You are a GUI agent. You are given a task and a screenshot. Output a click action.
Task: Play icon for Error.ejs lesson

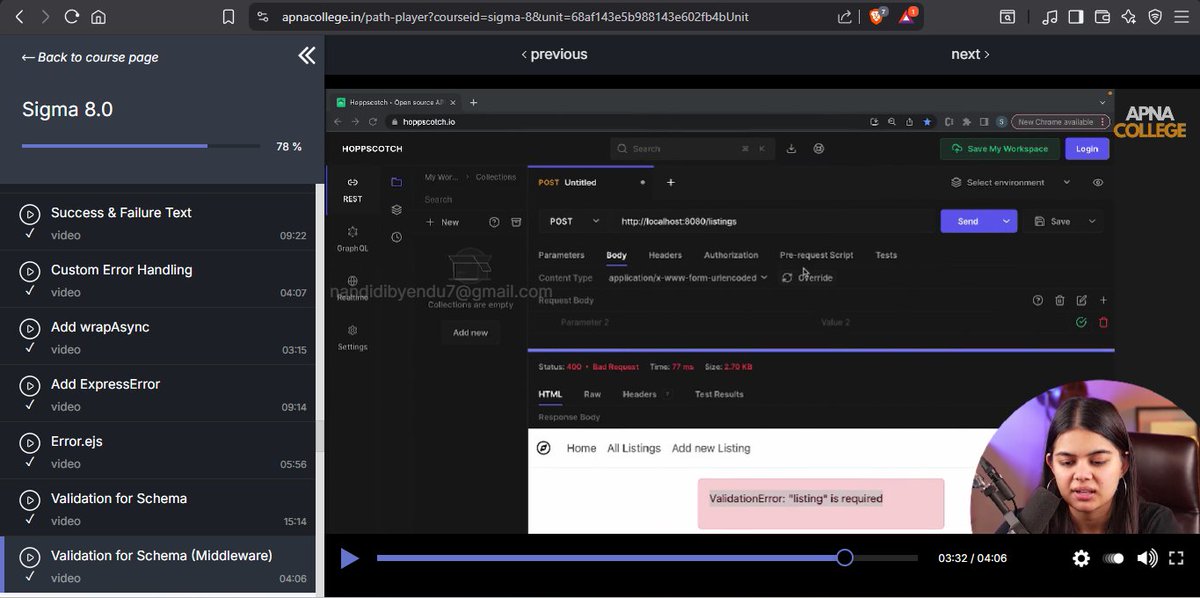(30, 441)
